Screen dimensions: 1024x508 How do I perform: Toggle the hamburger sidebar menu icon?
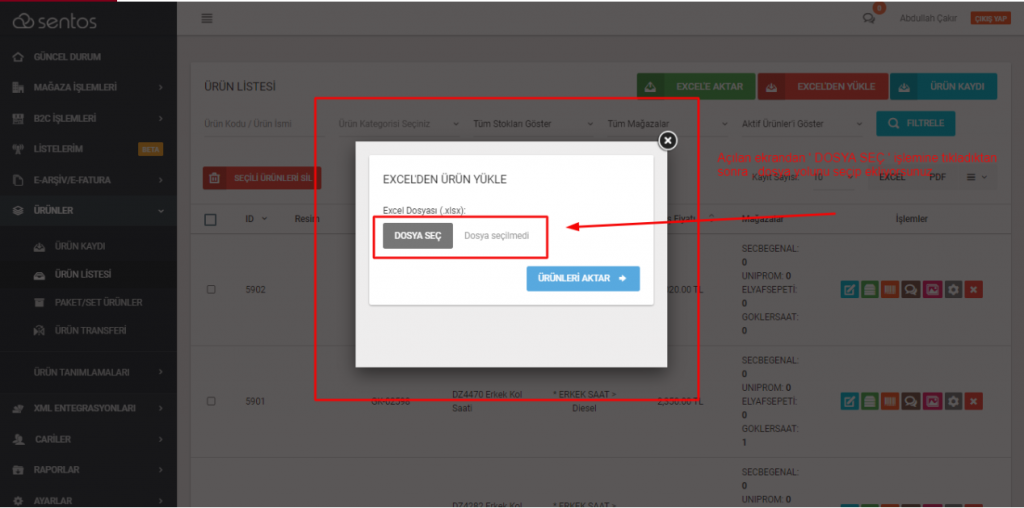pyautogui.click(x=207, y=18)
